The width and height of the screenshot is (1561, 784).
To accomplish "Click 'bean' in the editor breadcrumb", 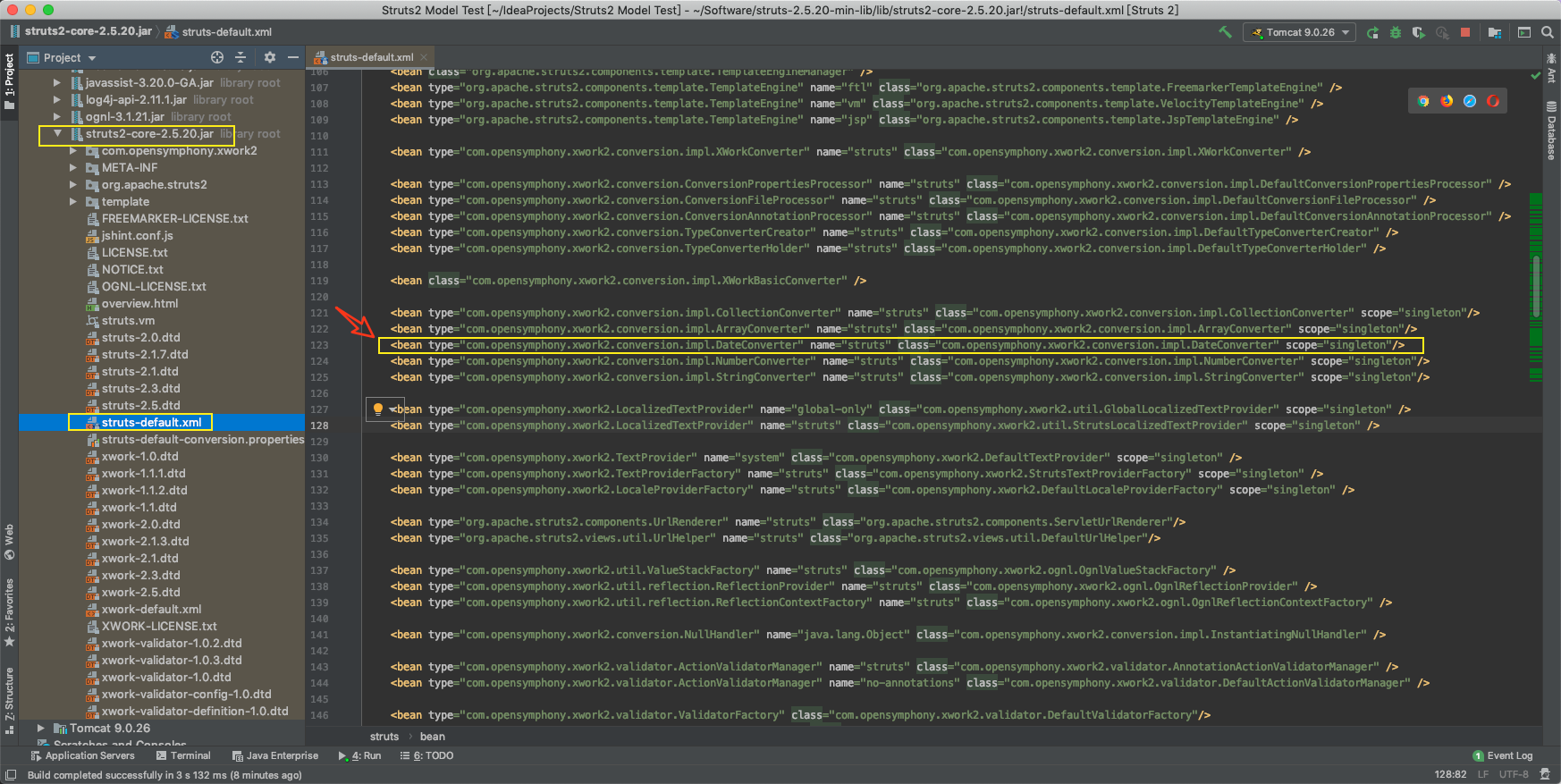I will coord(433,737).
